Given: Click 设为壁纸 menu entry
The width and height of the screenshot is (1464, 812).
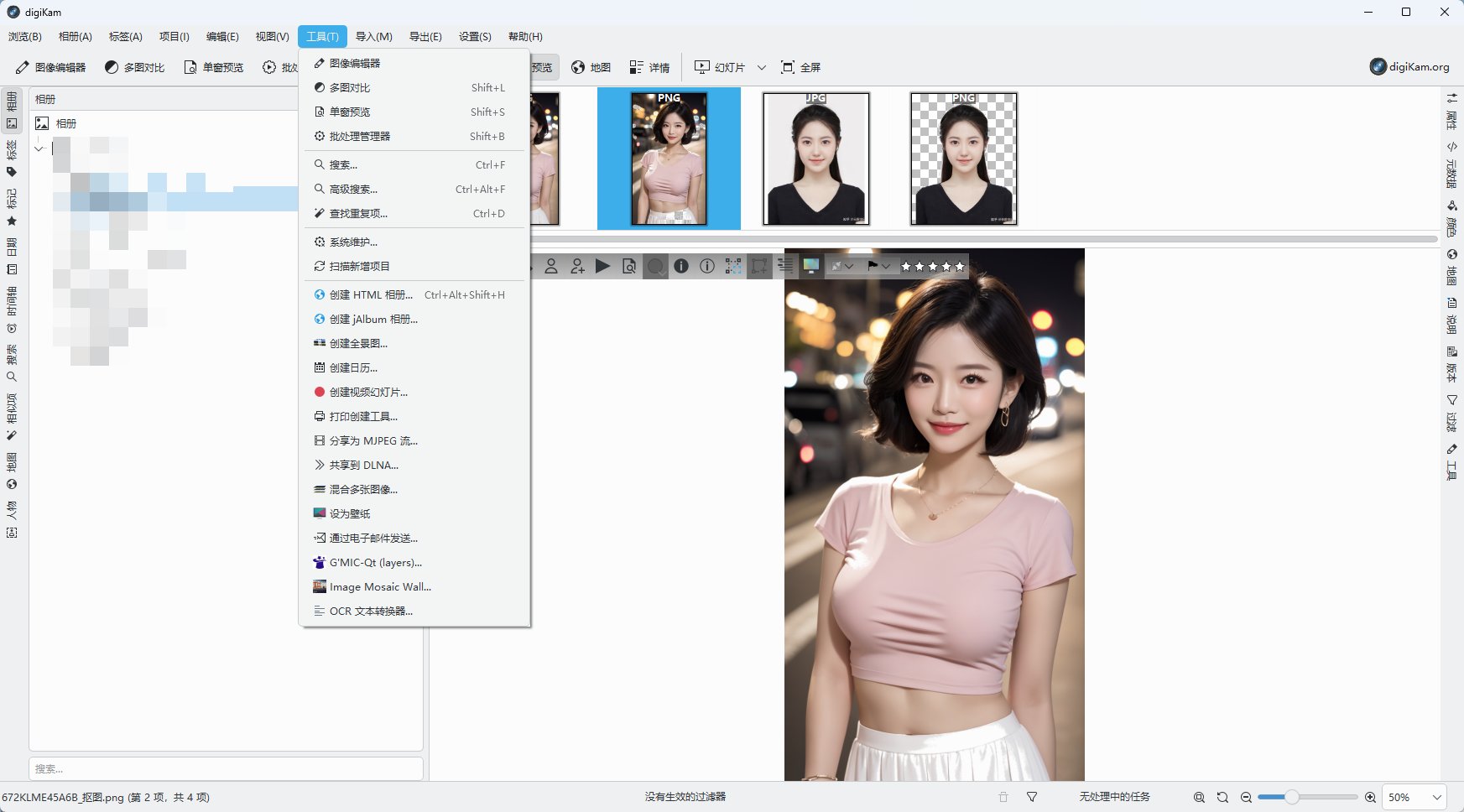Looking at the screenshot, I should pyautogui.click(x=414, y=513).
